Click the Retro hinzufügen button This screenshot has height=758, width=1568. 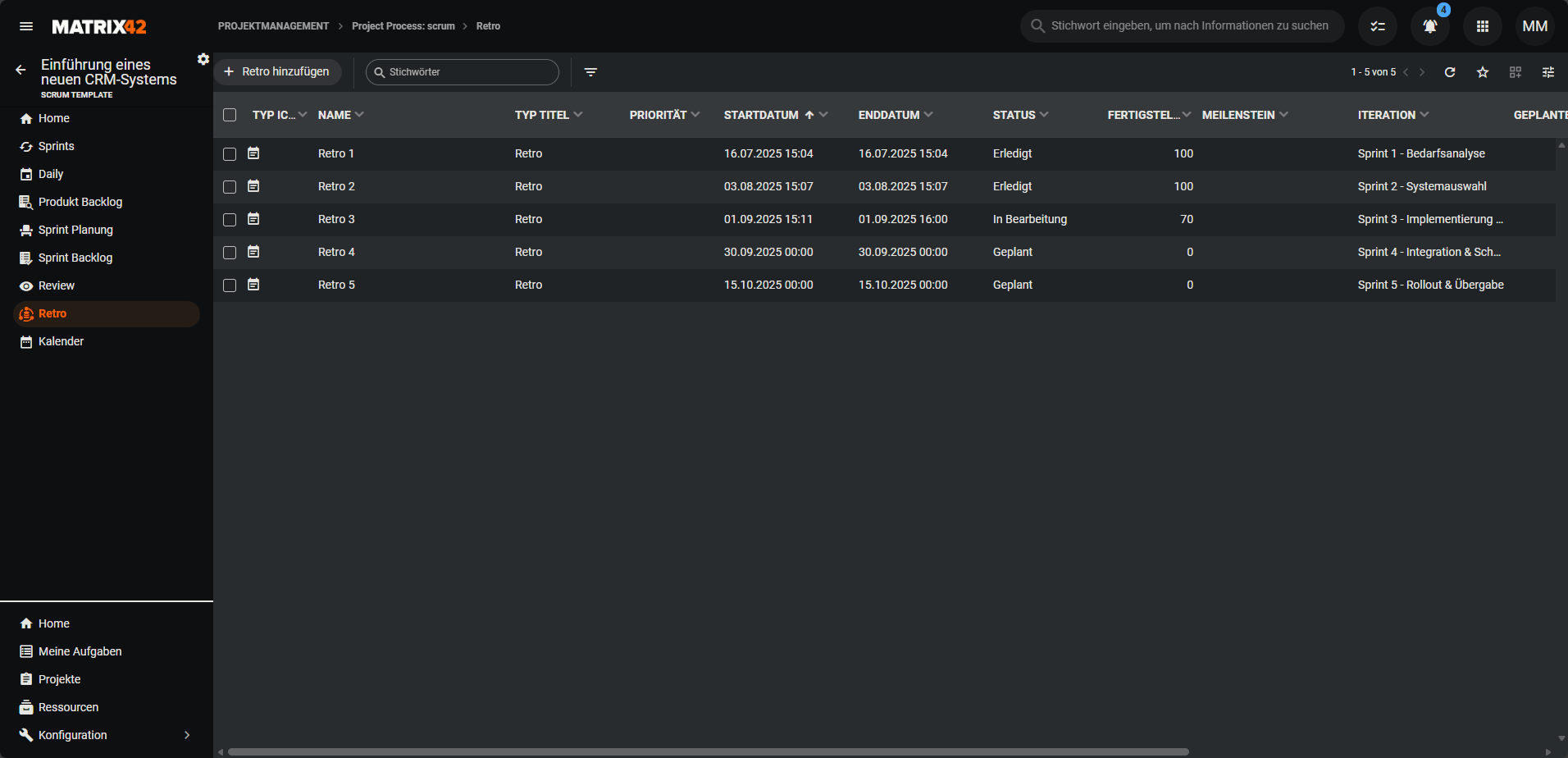(277, 72)
